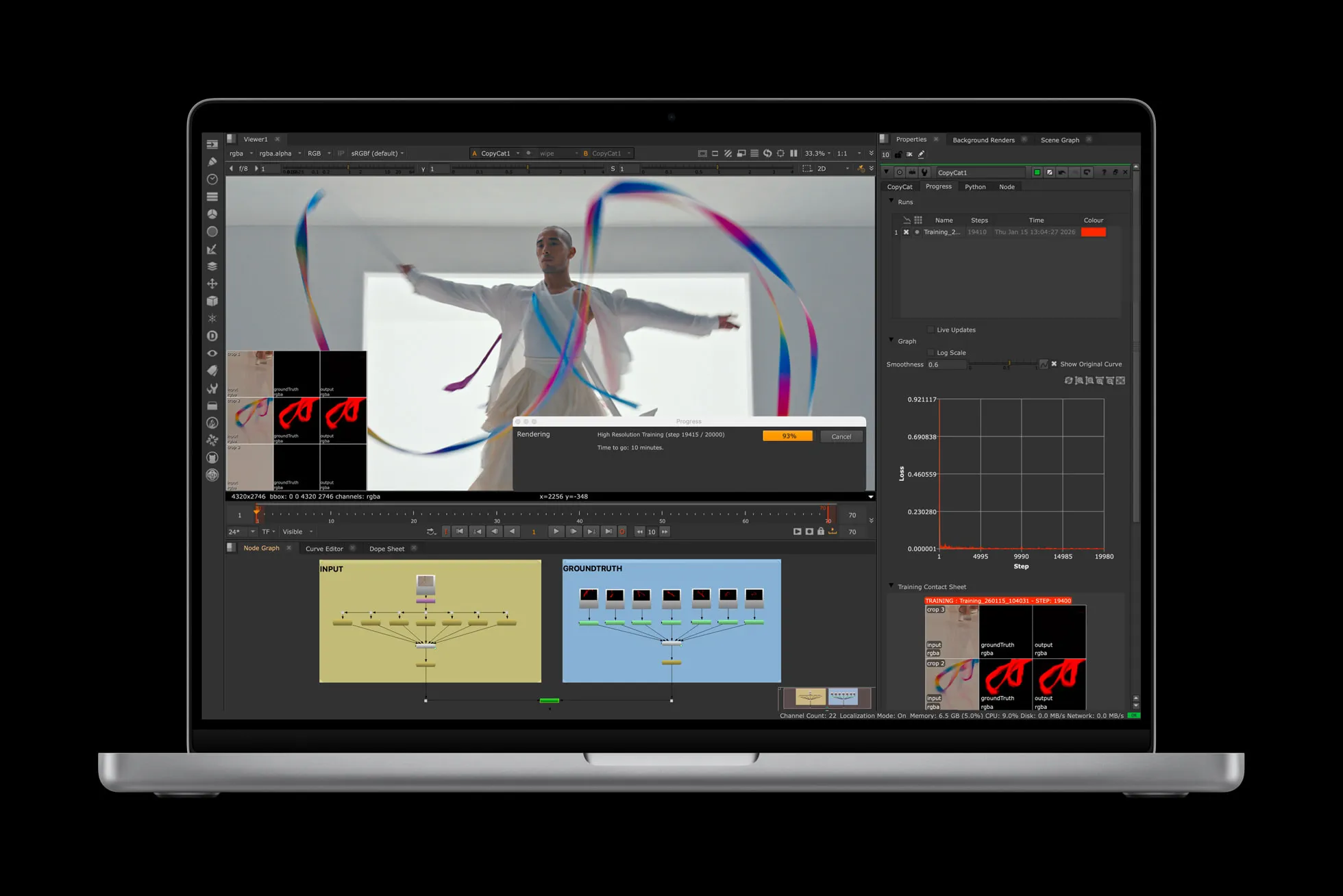The height and width of the screenshot is (896, 1343).
Task: Select the Draw node icon in the left toolbar
Action: coord(212,162)
